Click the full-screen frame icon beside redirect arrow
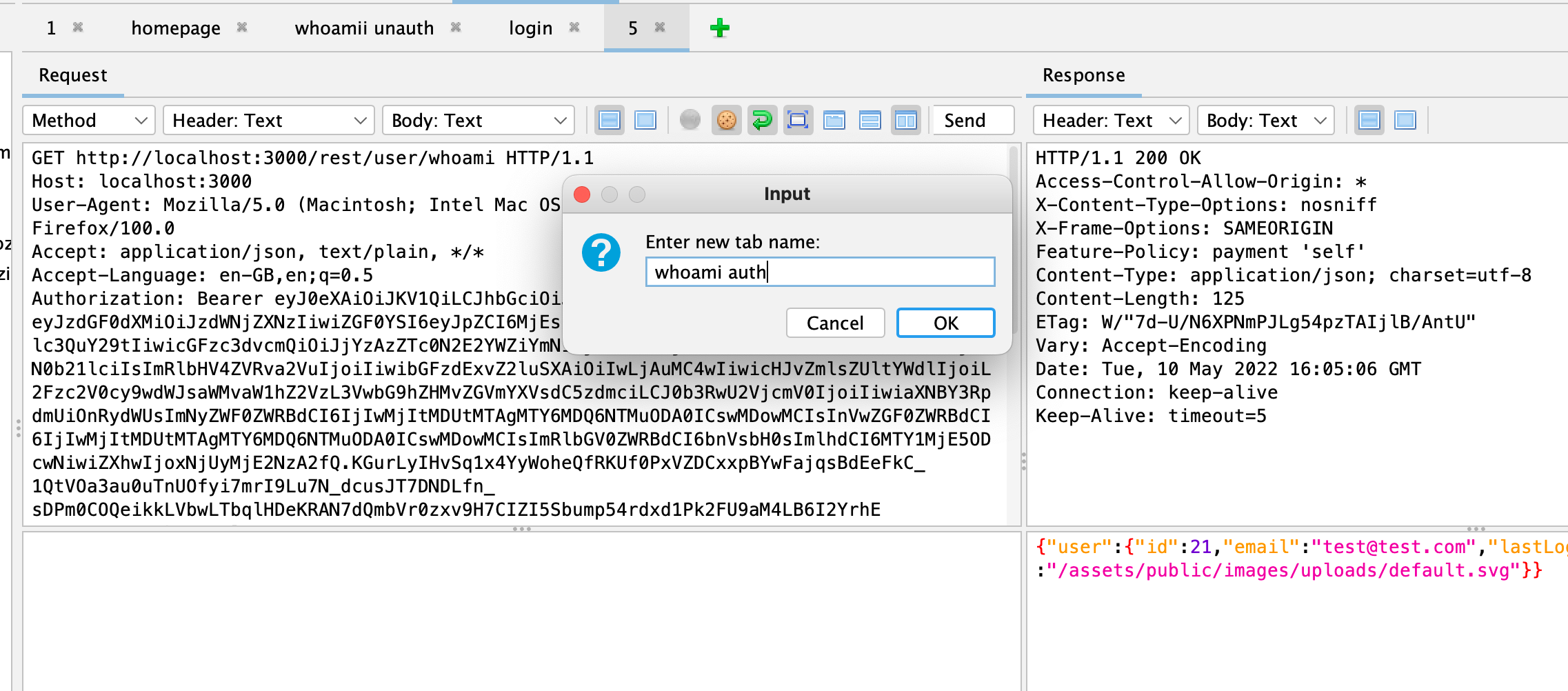Viewport: 1568px width, 691px height. click(x=798, y=121)
